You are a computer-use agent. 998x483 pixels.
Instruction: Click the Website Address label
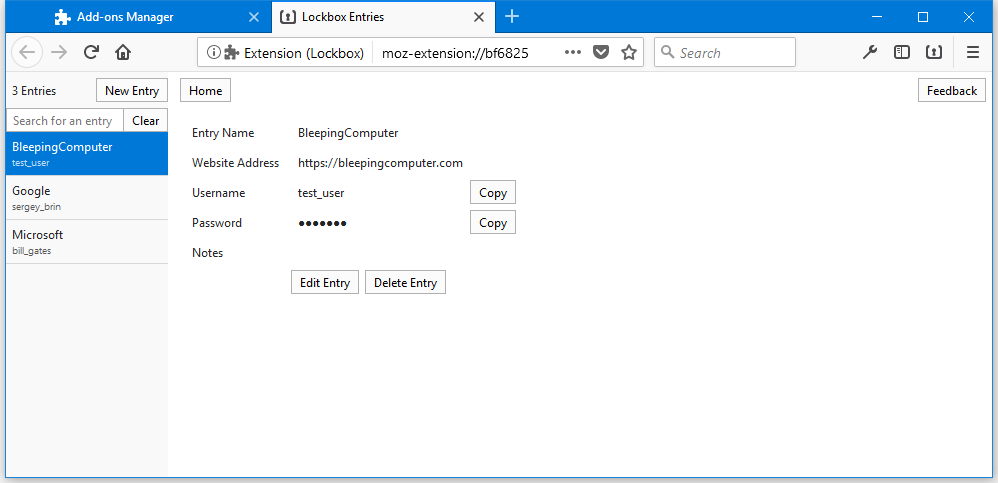(235, 163)
